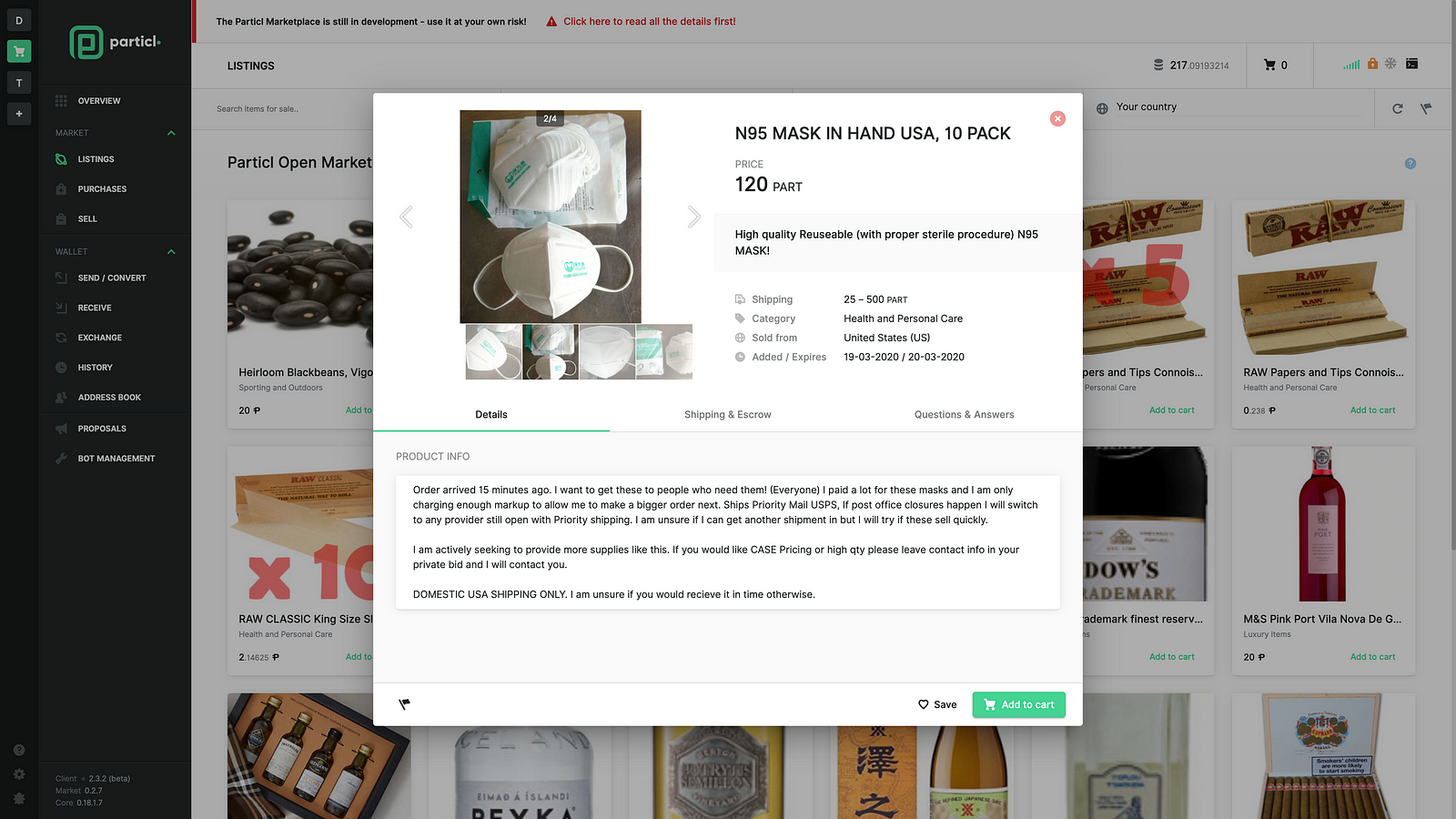Click the blue help question mark icon
1456x819 pixels.
1410,164
